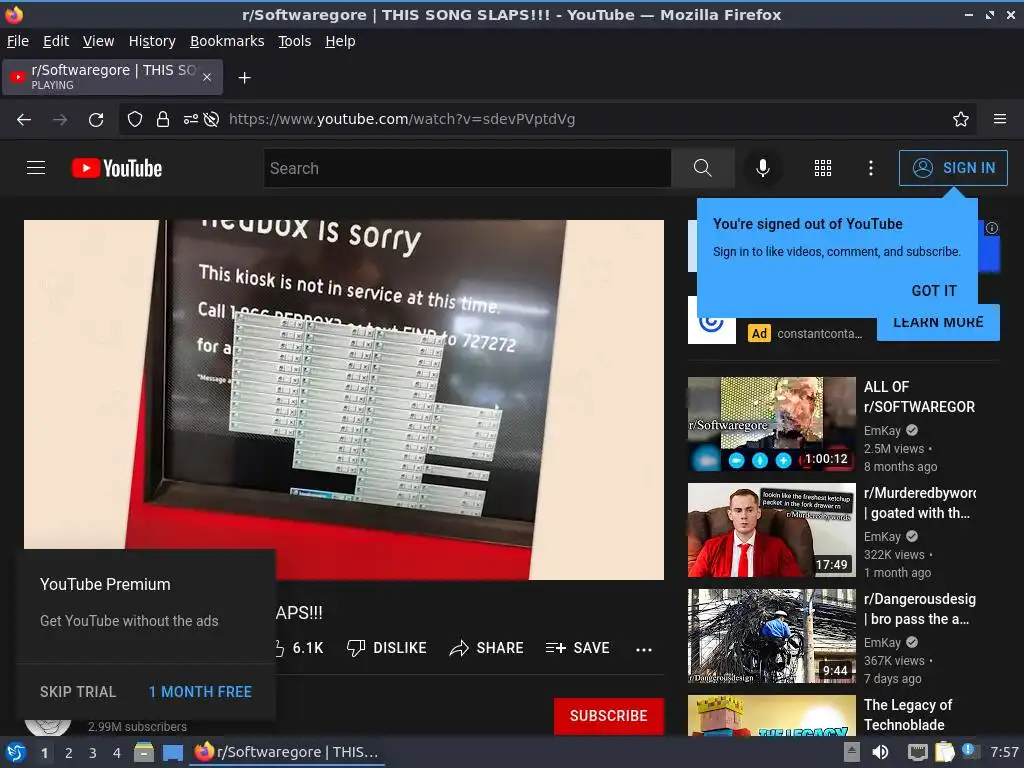Dismiss signed-out notice with GOT IT
Viewport: 1024px width, 768px height.
tap(934, 291)
